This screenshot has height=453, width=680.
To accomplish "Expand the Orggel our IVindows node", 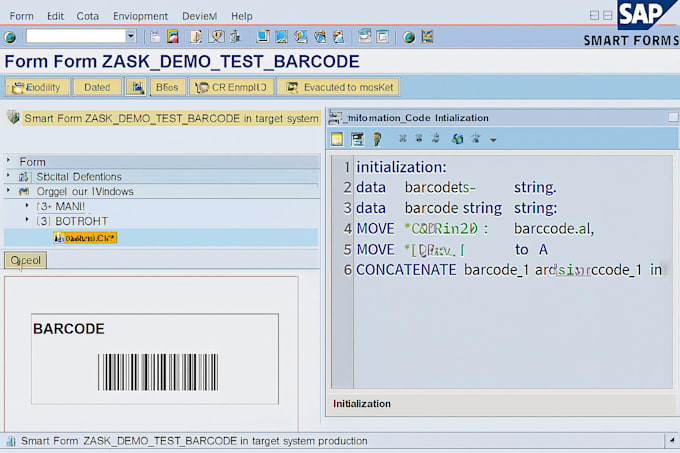I will tap(8, 190).
